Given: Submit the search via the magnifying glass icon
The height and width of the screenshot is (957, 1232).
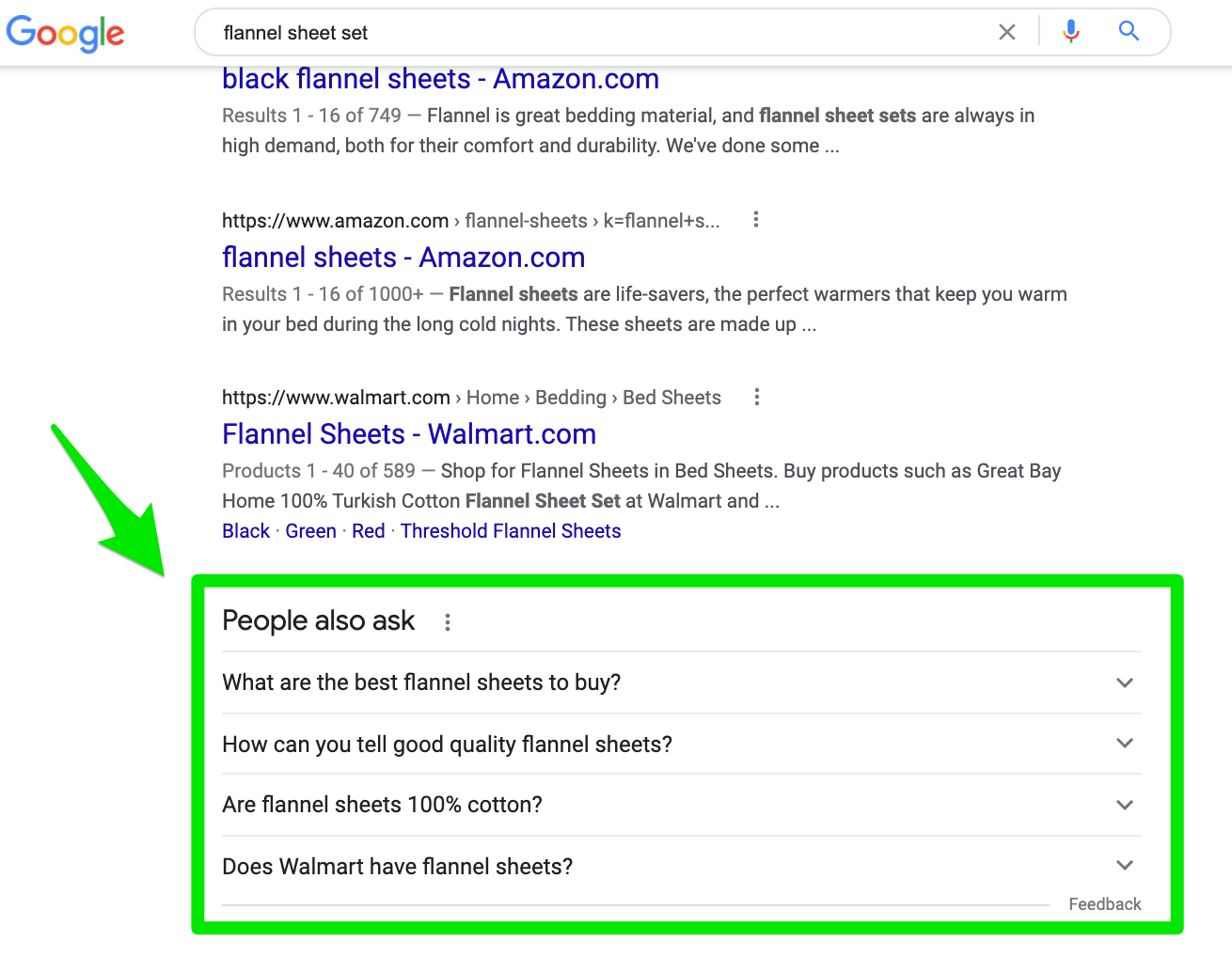Looking at the screenshot, I should [1128, 31].
